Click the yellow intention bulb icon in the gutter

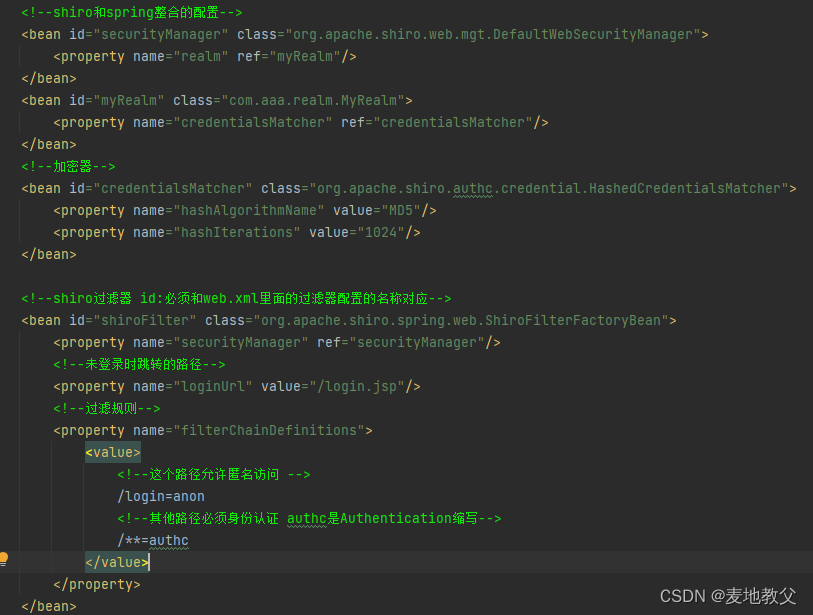pos(5,561)
